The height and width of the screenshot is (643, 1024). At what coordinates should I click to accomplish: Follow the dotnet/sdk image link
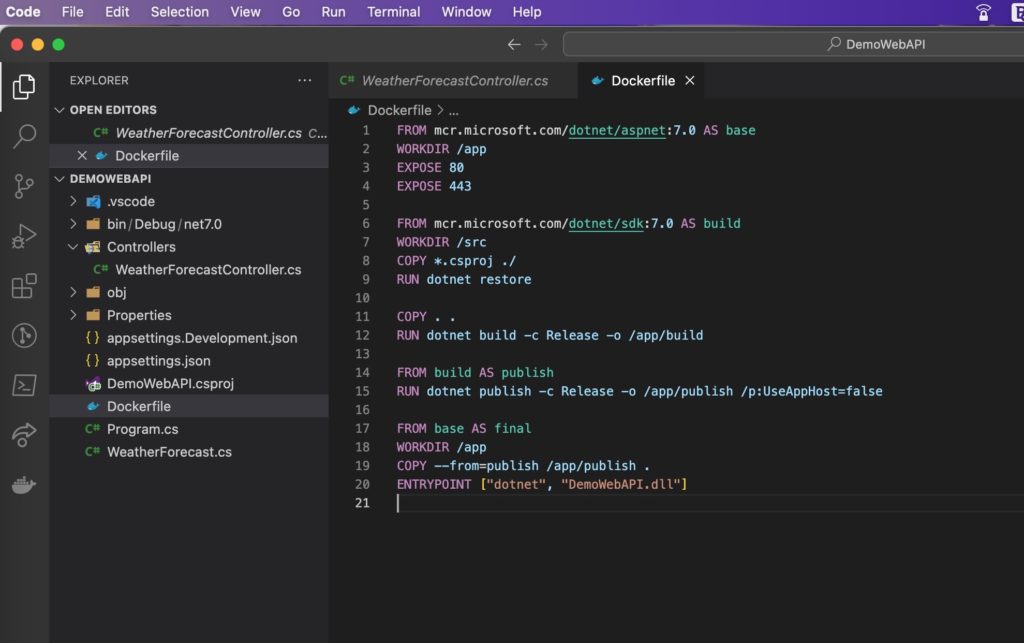click(605, 224)
